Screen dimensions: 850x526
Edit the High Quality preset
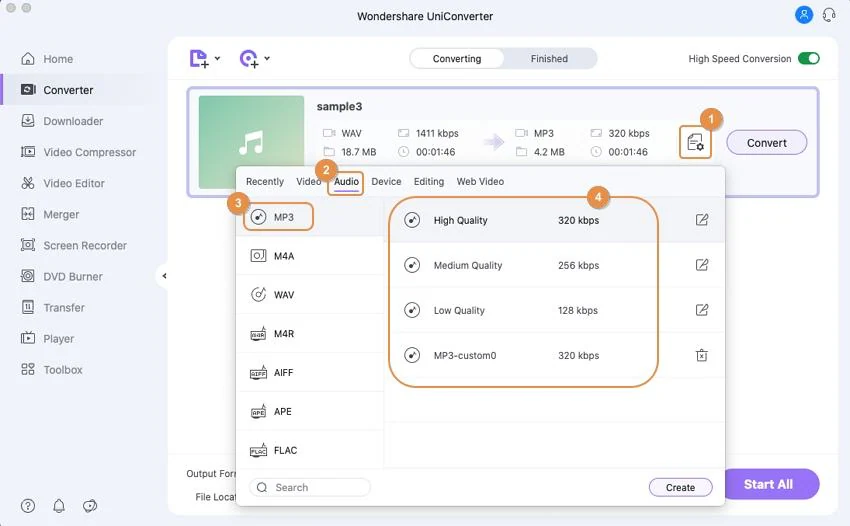pos(701,220)
